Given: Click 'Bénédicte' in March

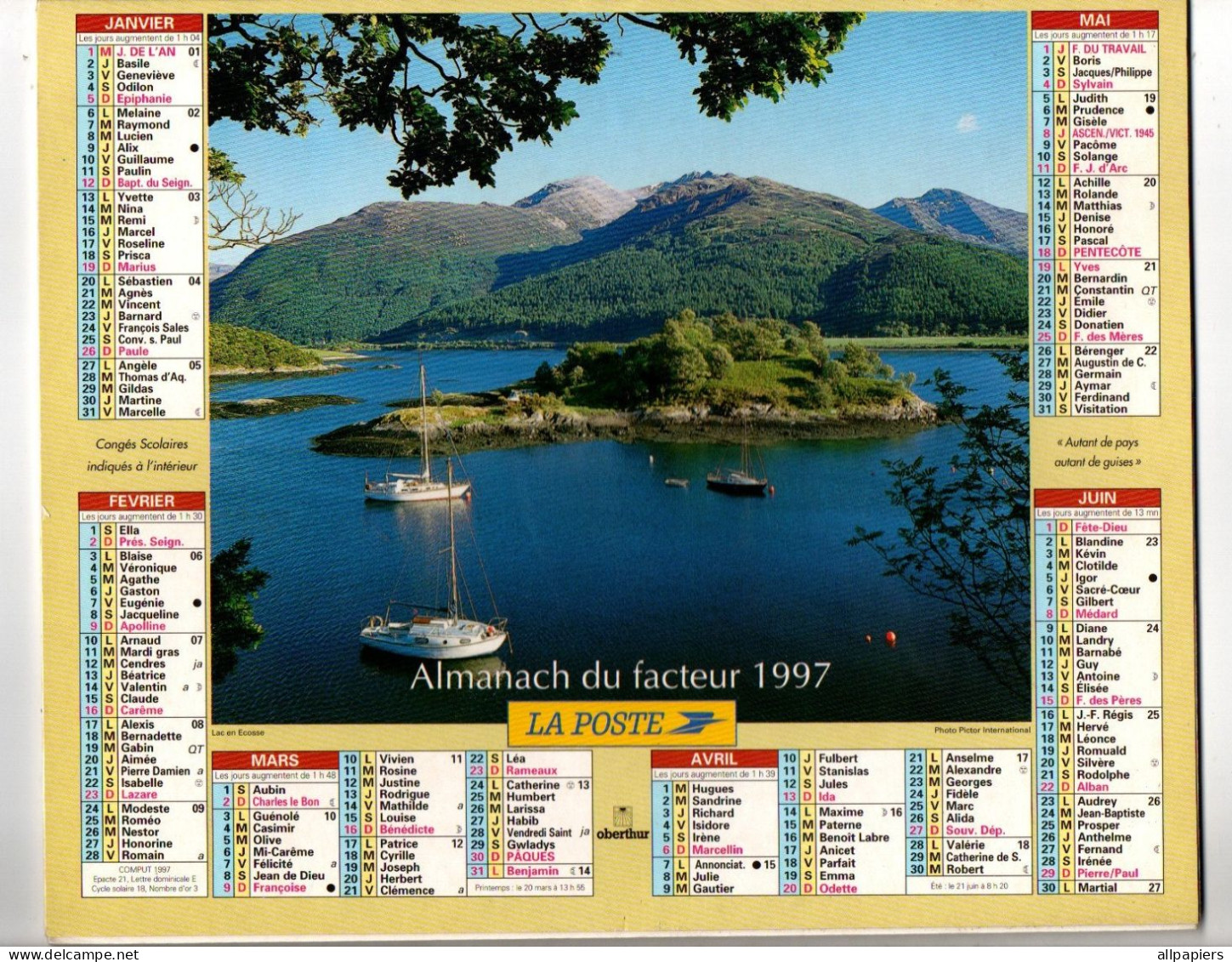Looking at the screenshot, I should (407, 829).
